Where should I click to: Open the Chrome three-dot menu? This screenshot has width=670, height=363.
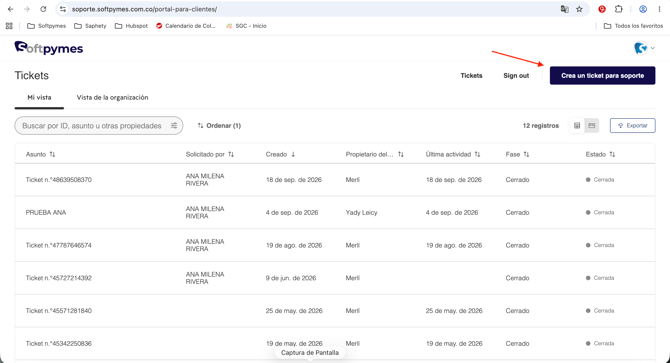659,9
